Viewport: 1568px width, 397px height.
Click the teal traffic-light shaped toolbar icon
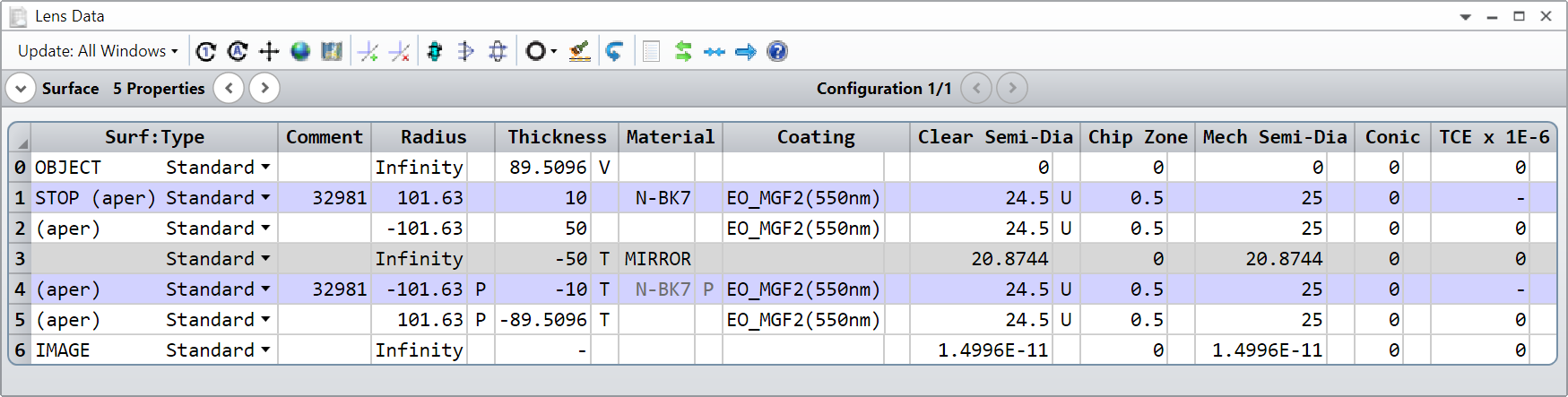[435, 52]
